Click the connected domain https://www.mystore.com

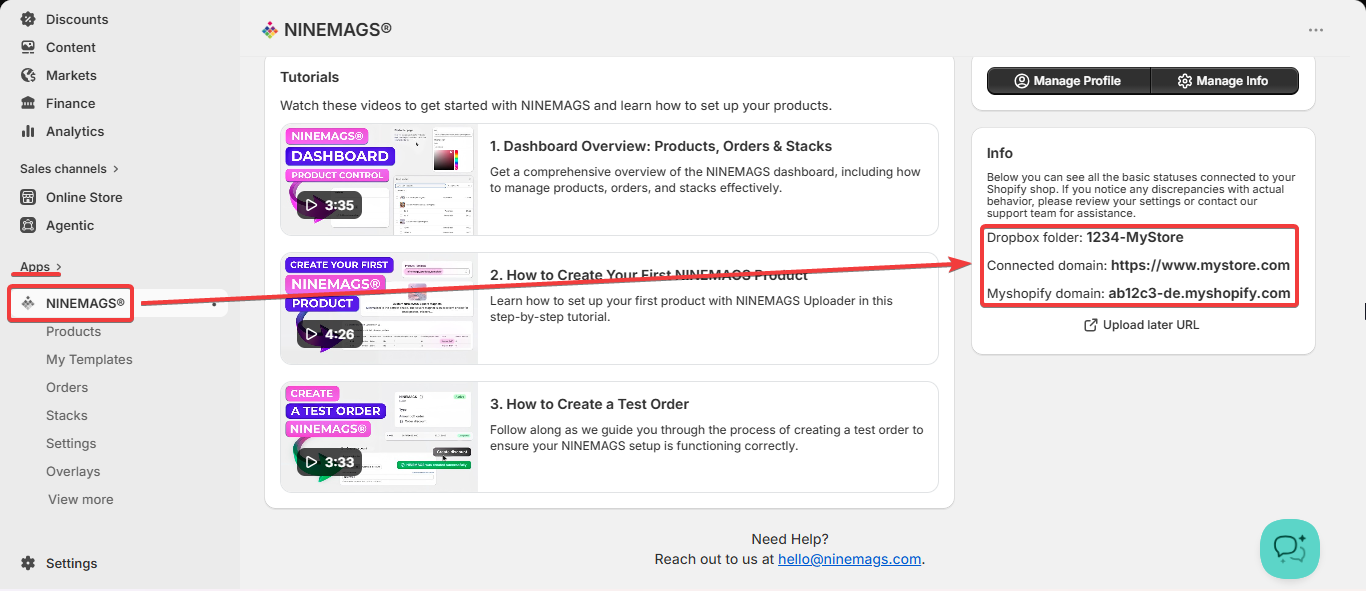(1200, 266)
